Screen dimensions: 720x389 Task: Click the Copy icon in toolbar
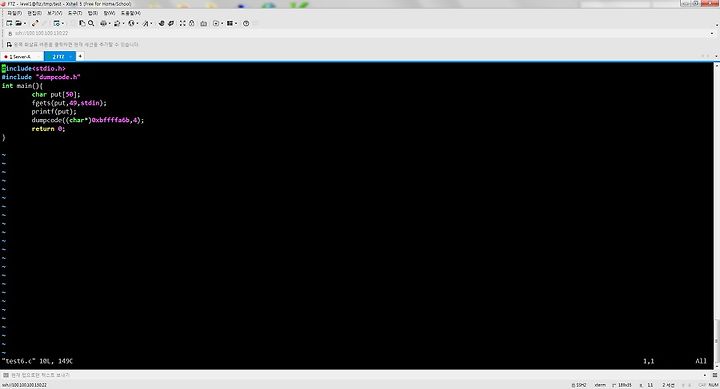(x=82, y=23)
